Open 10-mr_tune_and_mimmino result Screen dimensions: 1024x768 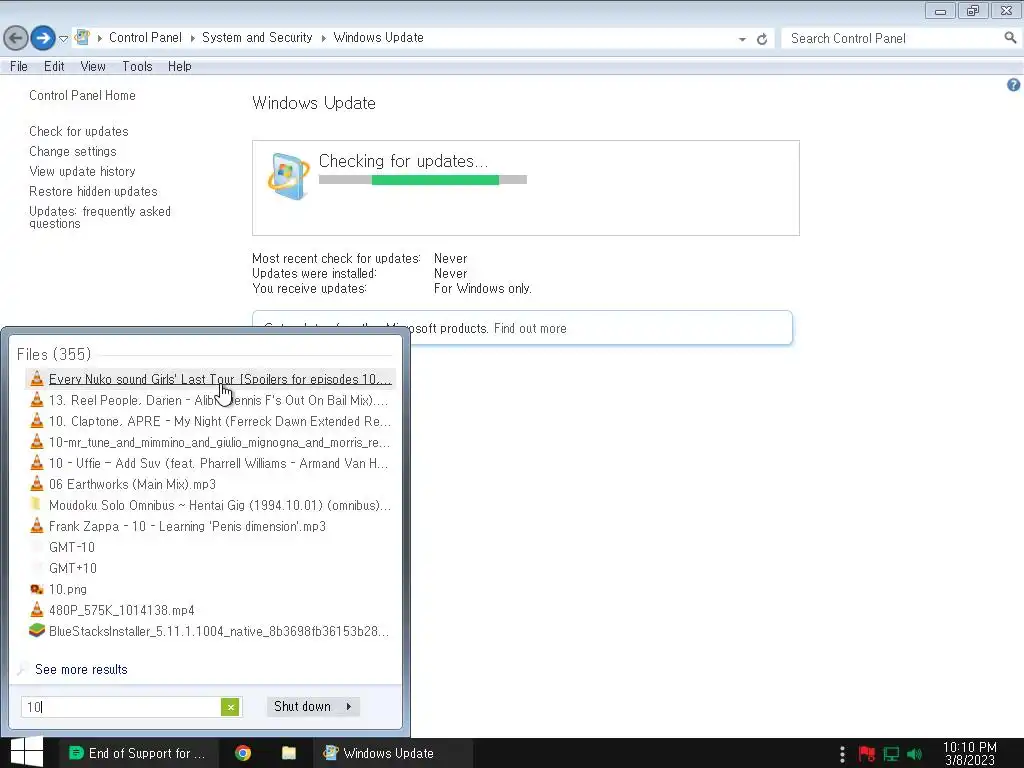pyautogui.click(x=209, y=442)
